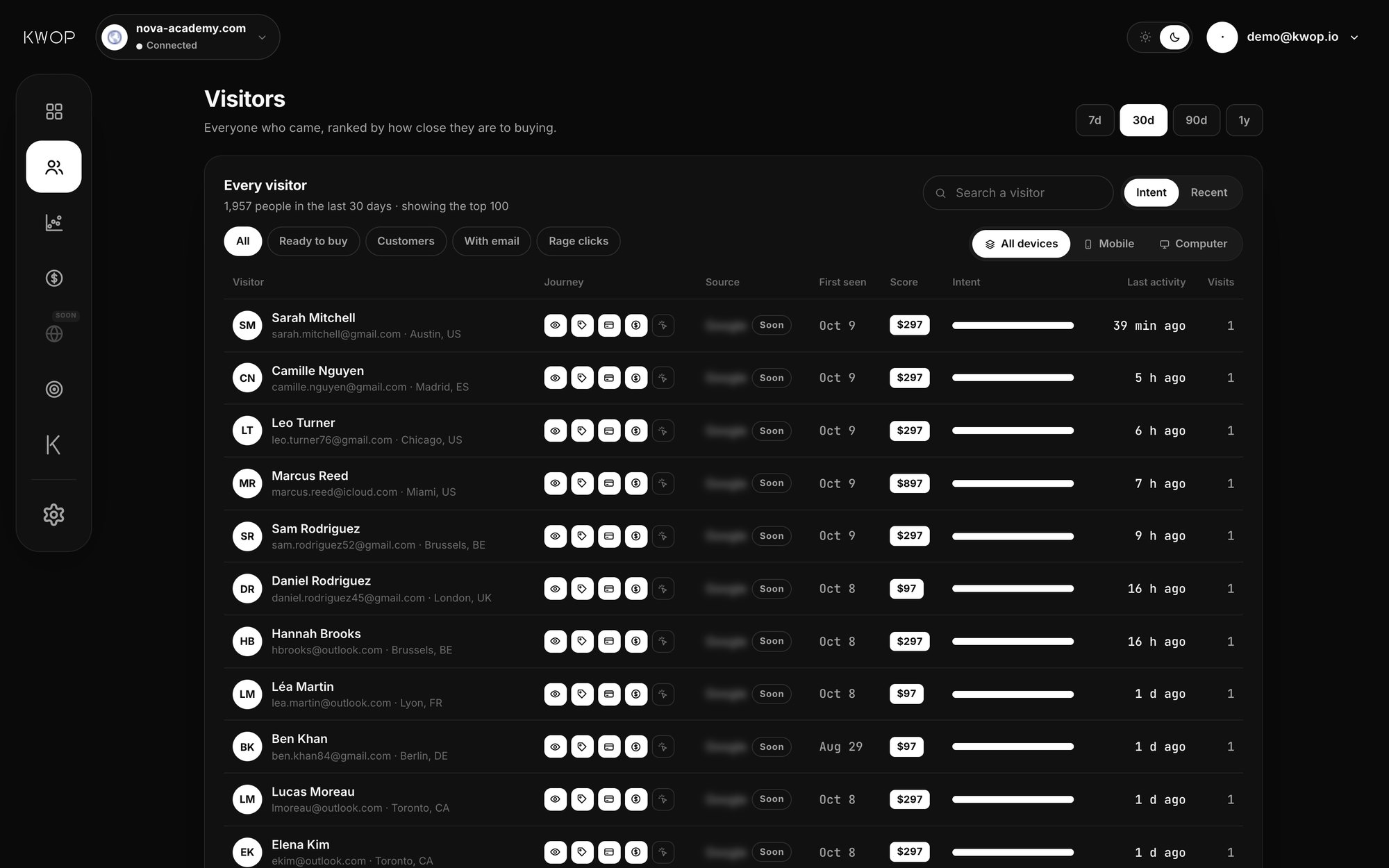Switch to light mode with sun icon

1145,37
